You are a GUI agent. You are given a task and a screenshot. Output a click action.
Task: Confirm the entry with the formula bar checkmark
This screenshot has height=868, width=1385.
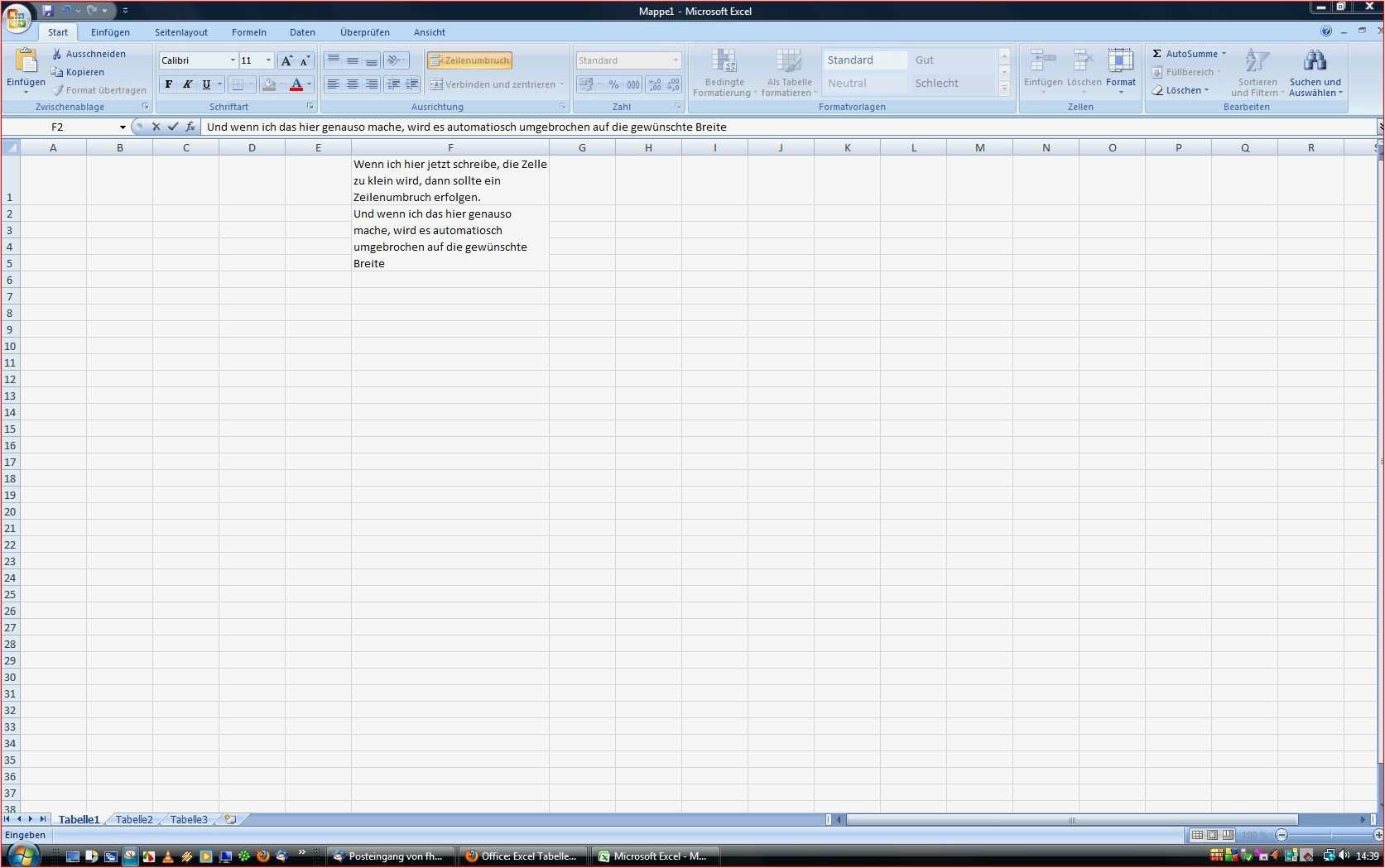pyautogui.click(x=172, y=127)
